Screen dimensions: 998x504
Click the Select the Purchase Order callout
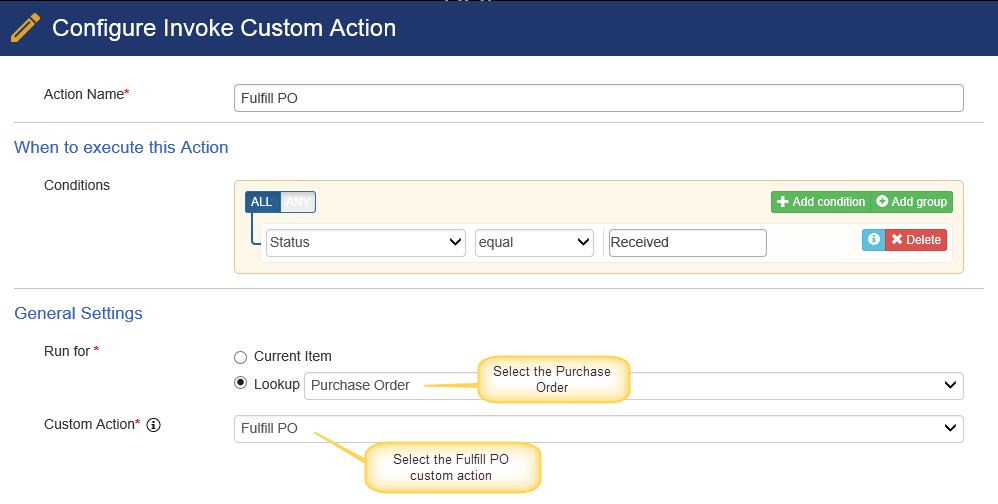coord(552,379)
